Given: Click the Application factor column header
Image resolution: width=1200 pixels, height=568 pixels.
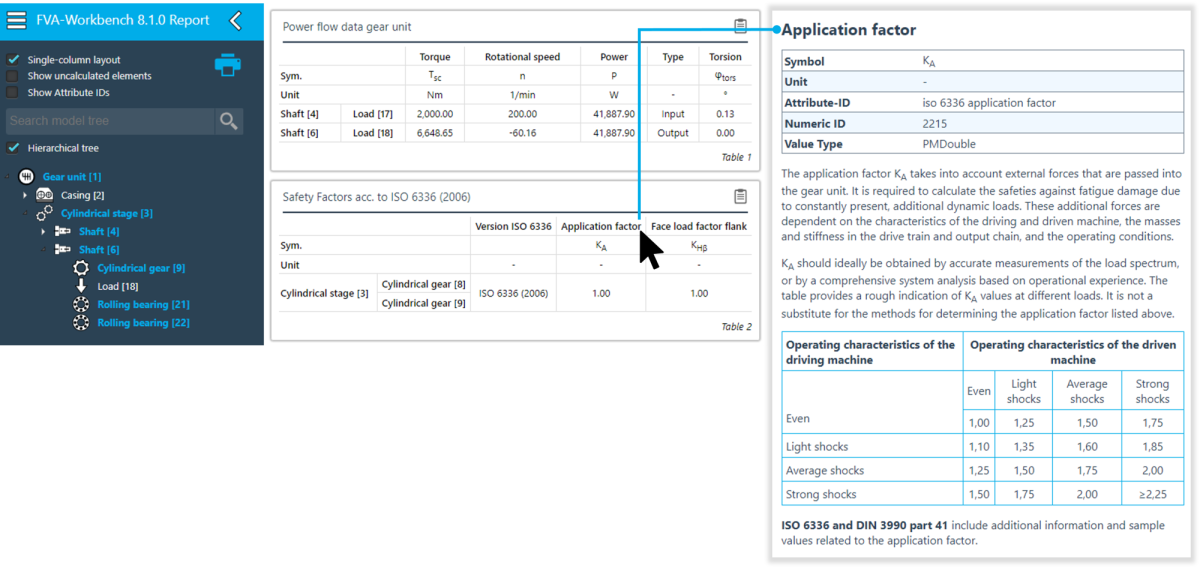Looking at the screenshot, I should (x=600, y=226).
